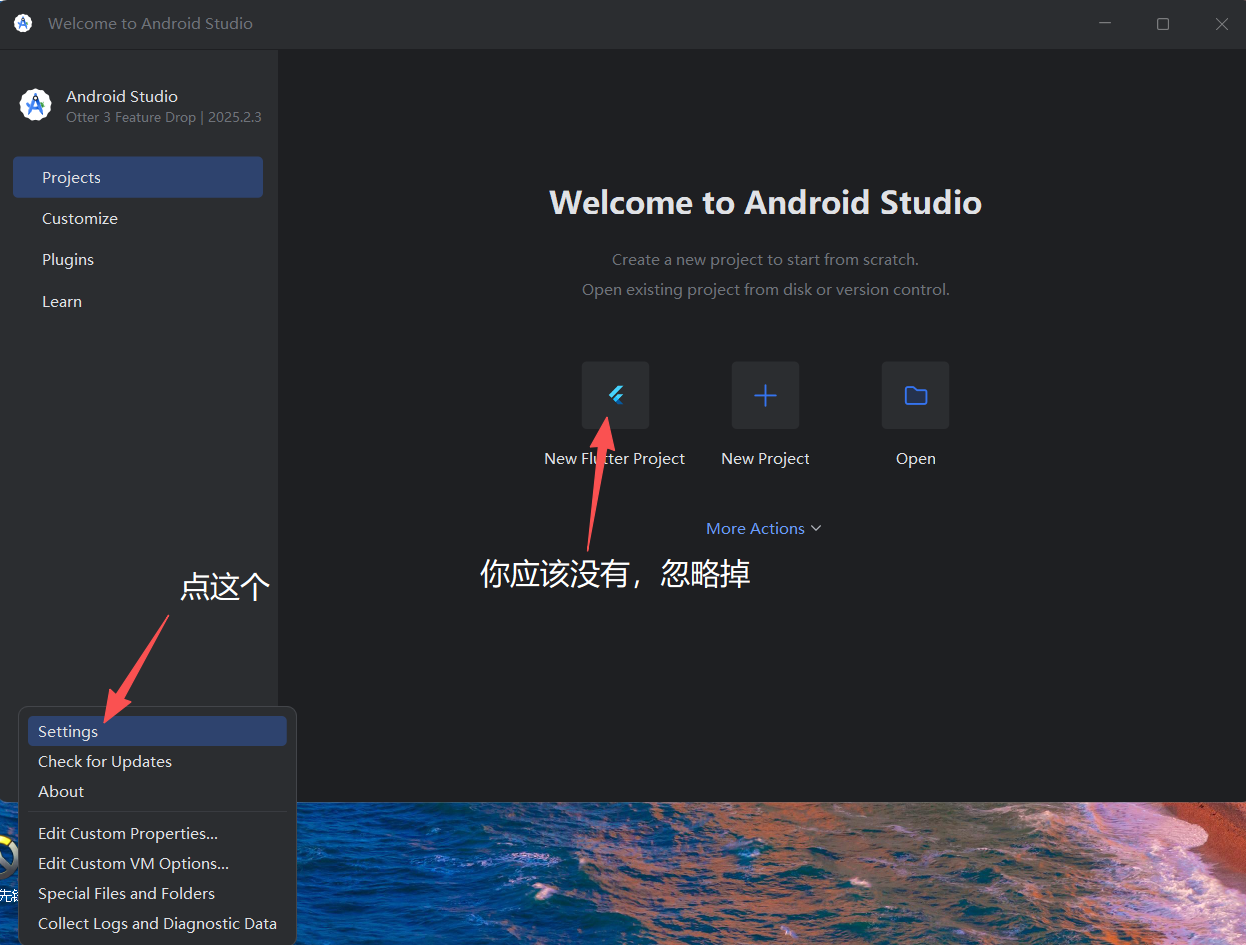Maximize the Welcome to Android Studio window
This screenshot has width=1246, height=945.
point(1163,24)
